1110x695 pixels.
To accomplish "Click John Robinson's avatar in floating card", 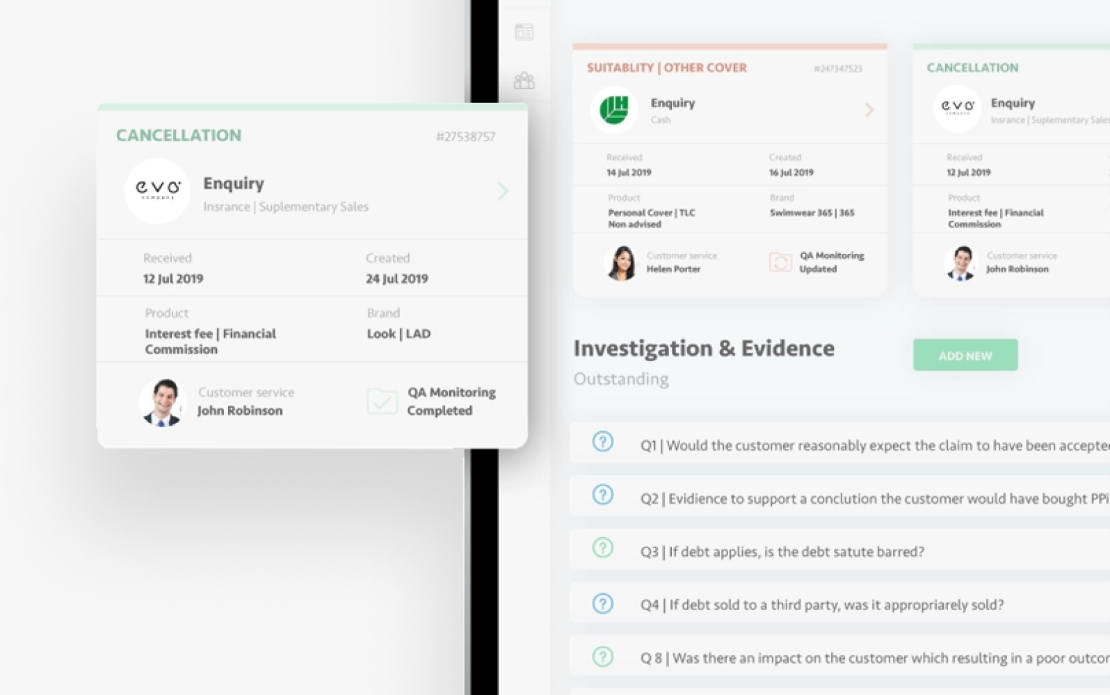I will coord(162,402).
